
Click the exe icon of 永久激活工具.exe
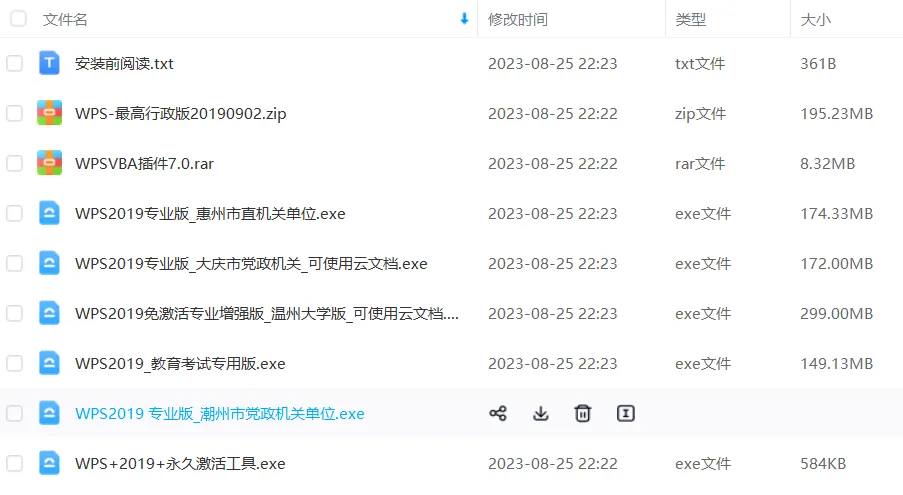tap(49, 463)
